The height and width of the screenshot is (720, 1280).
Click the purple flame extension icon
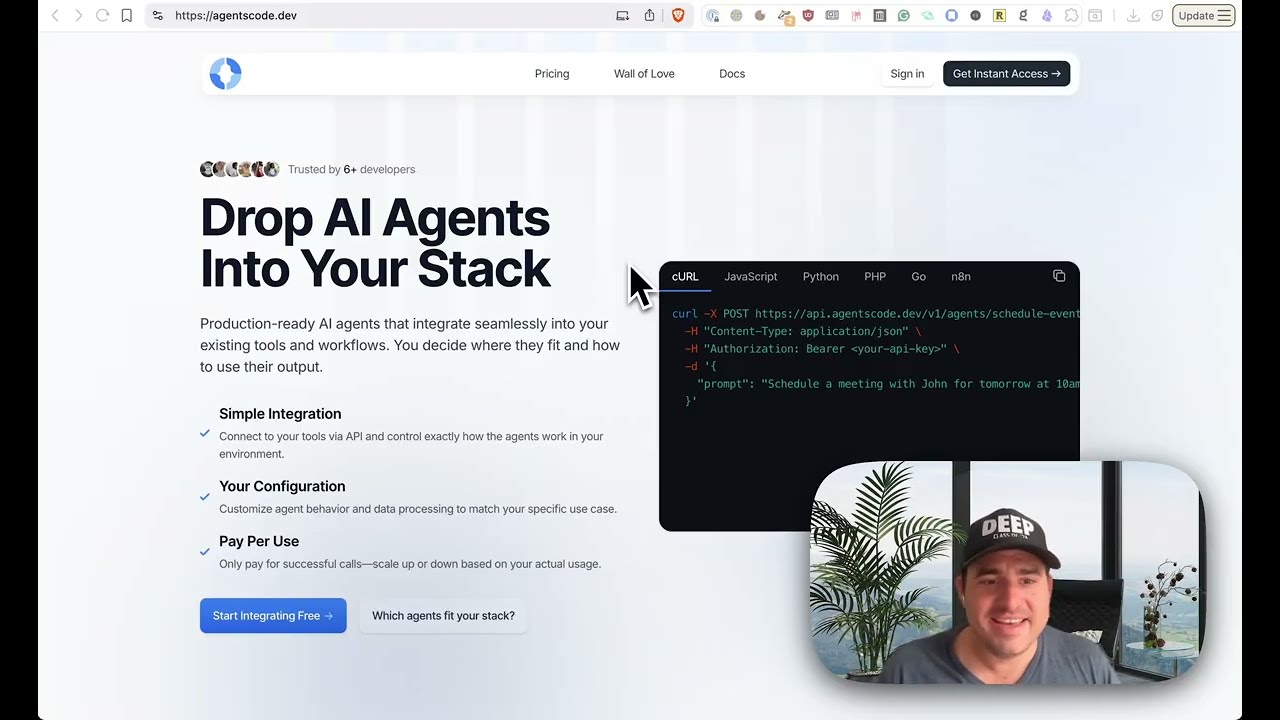point(1047,15)
